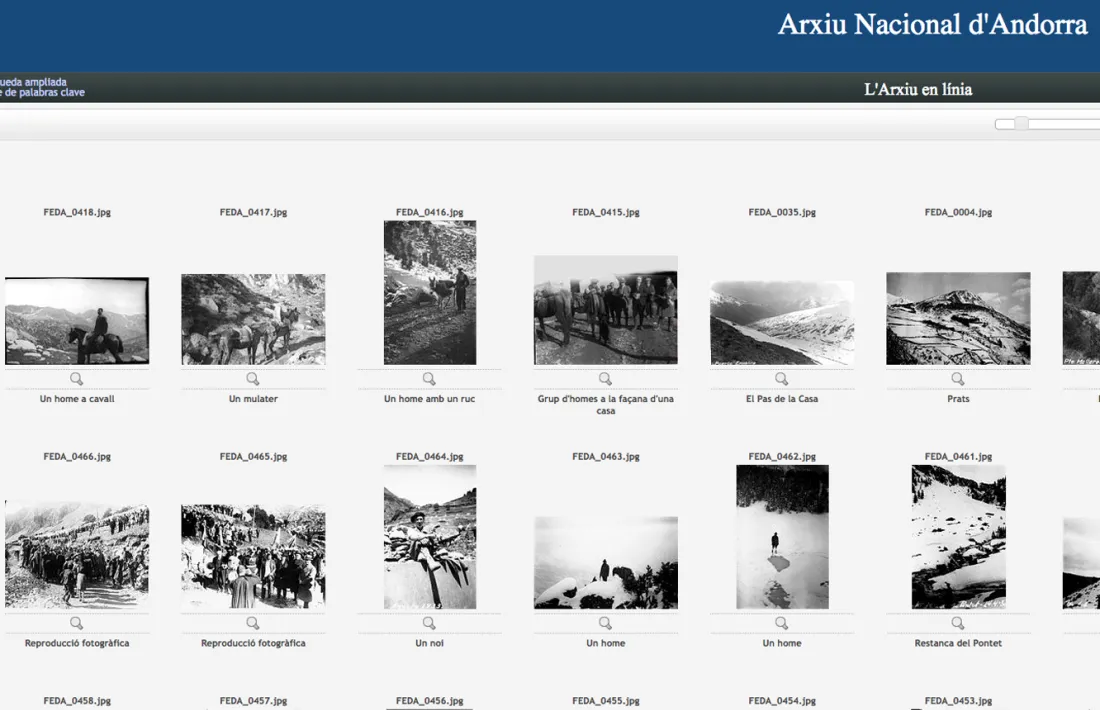Open thumbnail FEDA_0418 man on horseback

(x=77, y=321)
